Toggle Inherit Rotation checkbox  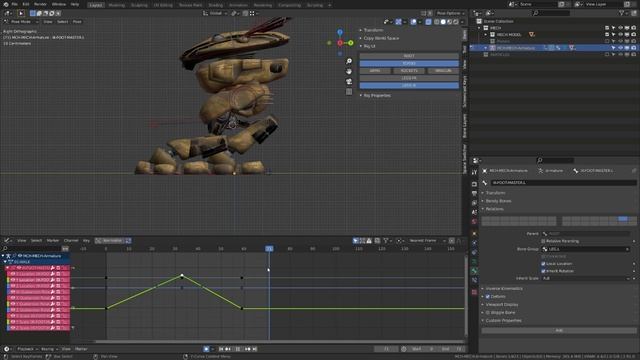point(543,271)
